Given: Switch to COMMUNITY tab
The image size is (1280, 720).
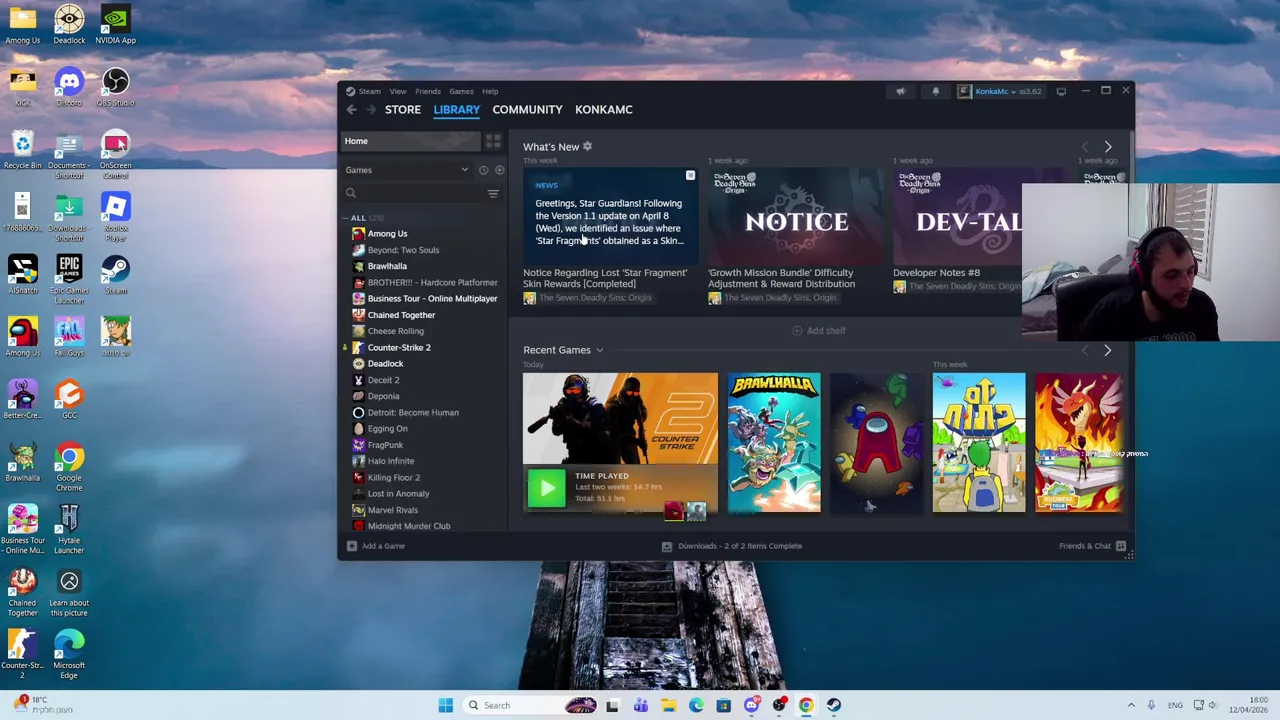Looking at the screenshot, I should (x=527, y=110).
